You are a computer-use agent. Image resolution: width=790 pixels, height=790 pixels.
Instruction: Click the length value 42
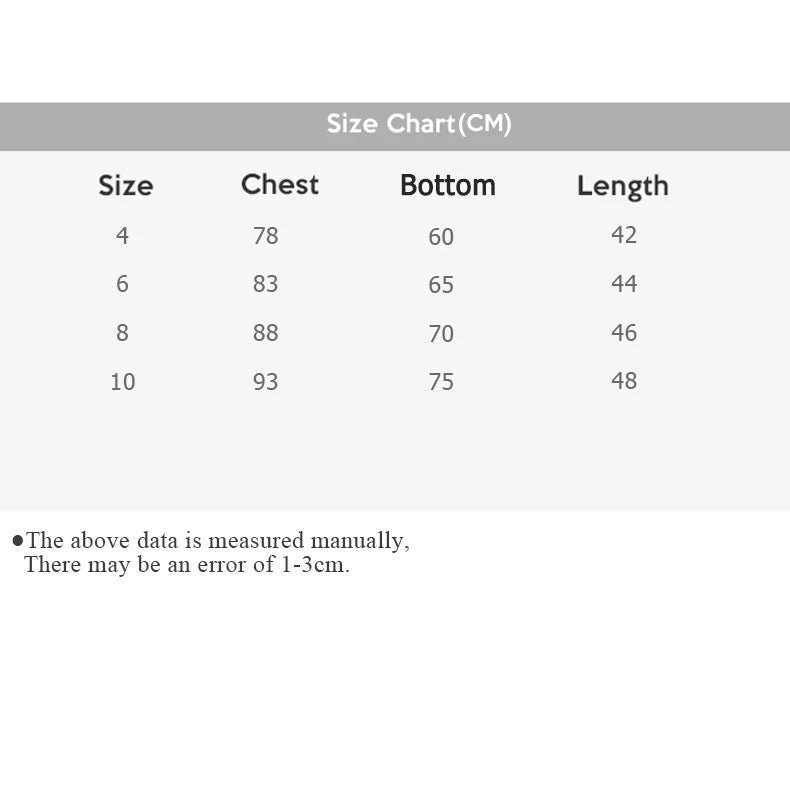624,235
